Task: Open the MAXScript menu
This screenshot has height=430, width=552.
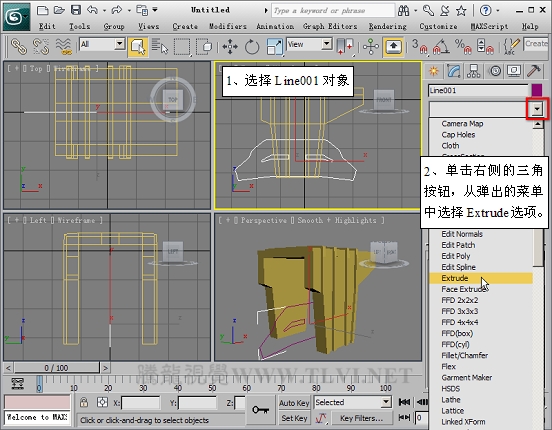Action: pyautogui.click(x=489, y=26)
